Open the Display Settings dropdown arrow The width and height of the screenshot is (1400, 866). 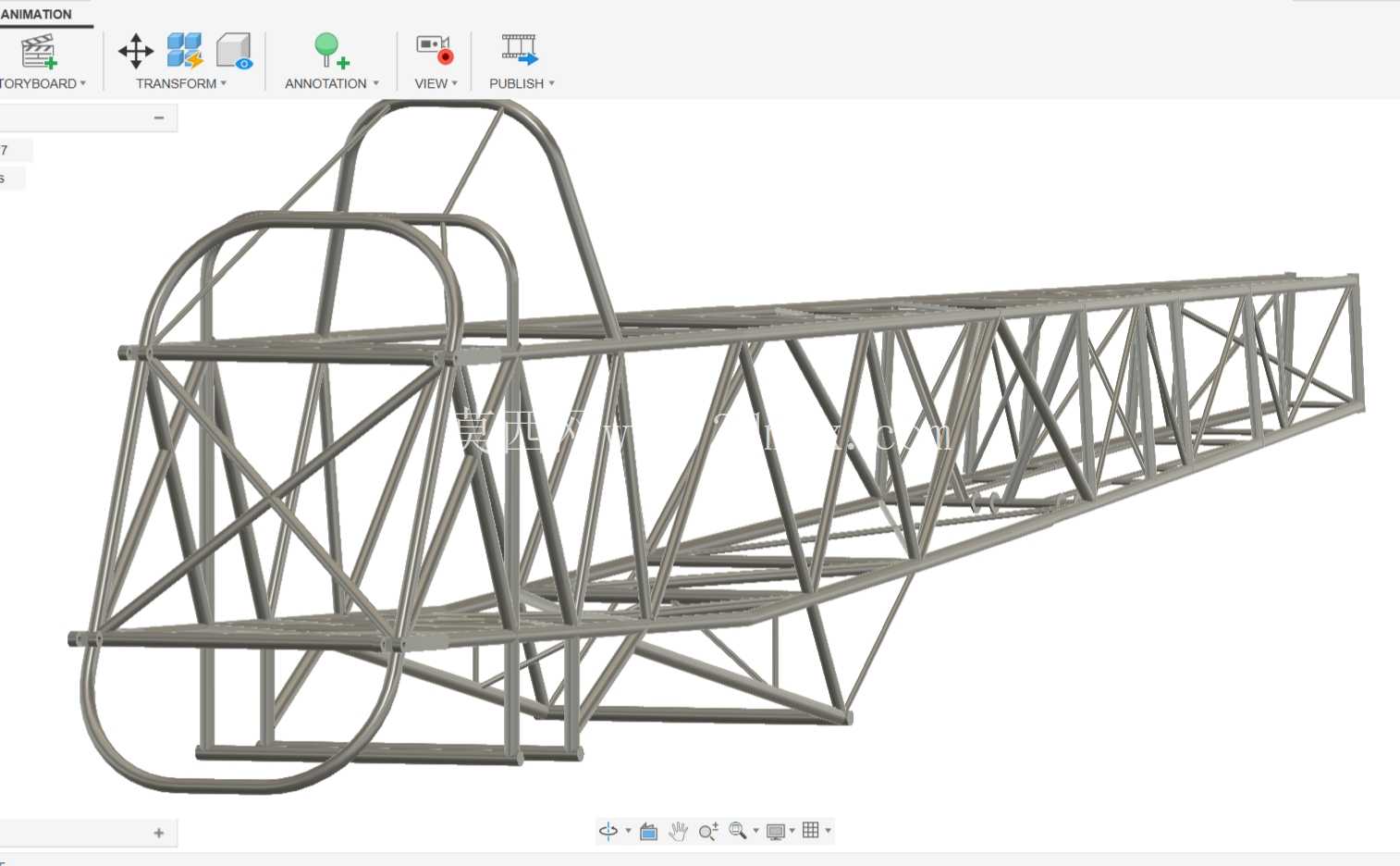pyautogui.click(x=792, y=831)
